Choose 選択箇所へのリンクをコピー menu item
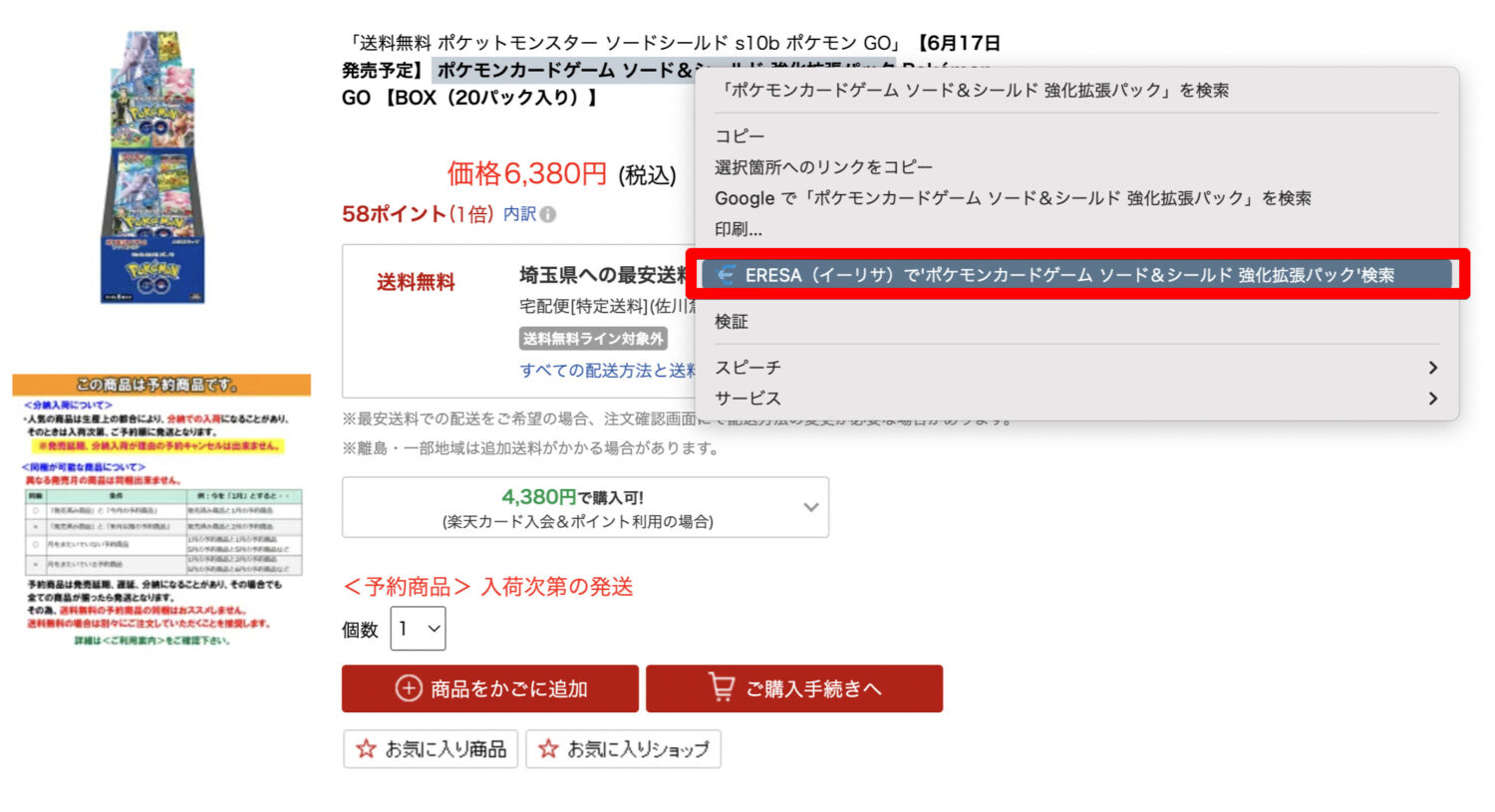Screen dimensions: 1495x812 tap(823, 167)
